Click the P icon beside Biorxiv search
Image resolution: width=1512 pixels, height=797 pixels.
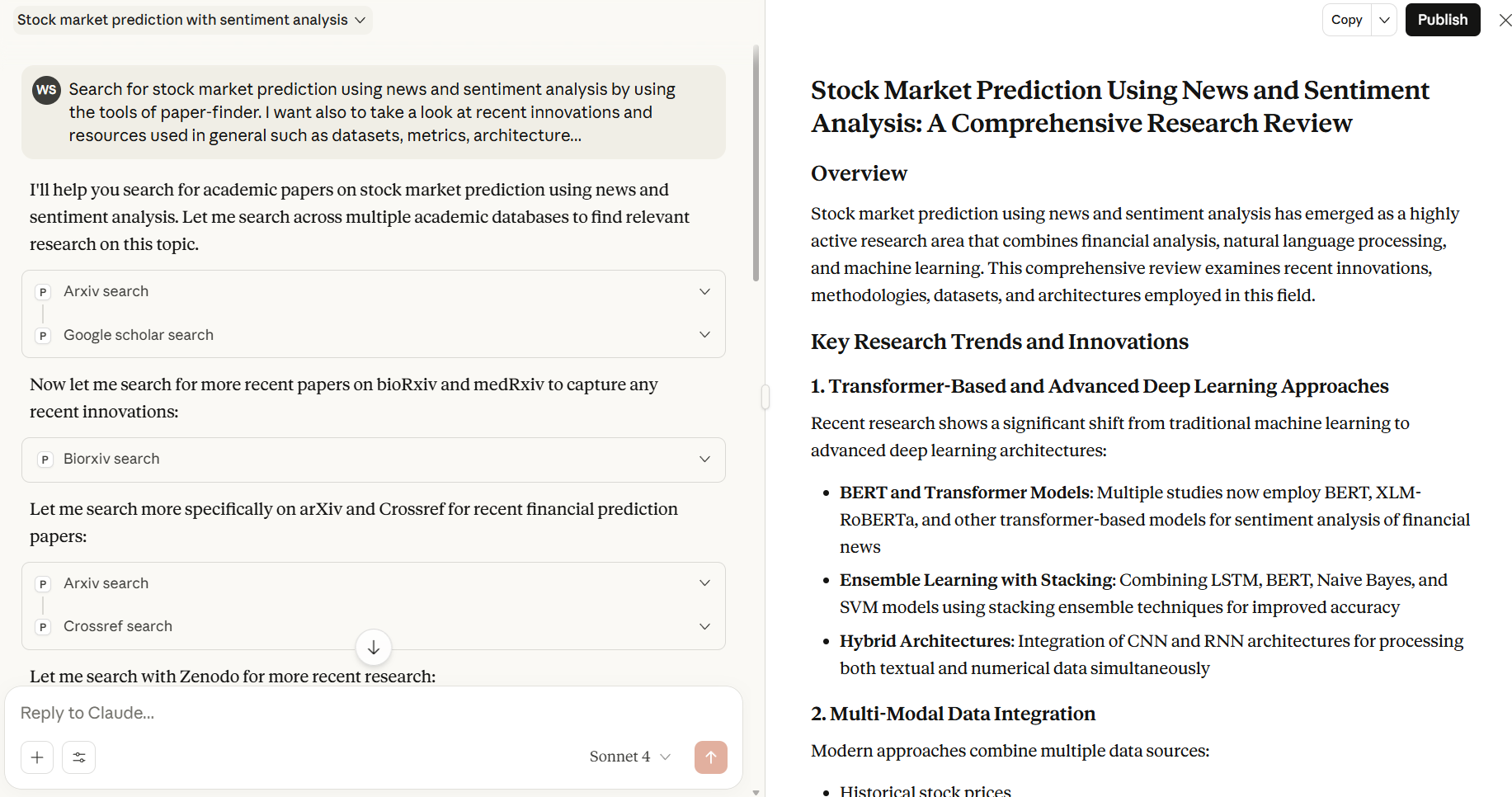(45, 460)
